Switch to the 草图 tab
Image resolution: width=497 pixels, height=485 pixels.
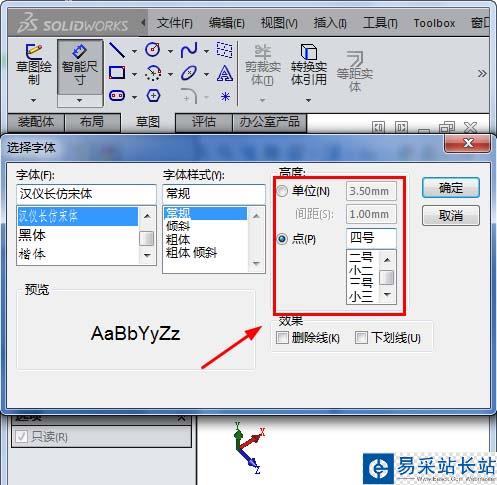tap(148, 122)
